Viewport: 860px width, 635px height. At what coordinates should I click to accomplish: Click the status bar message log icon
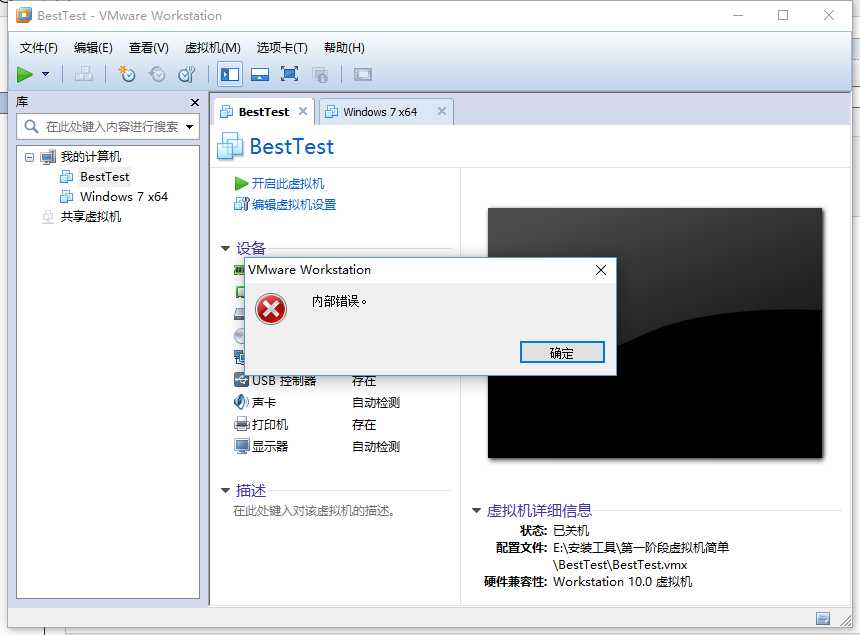(x=823, y=619)
